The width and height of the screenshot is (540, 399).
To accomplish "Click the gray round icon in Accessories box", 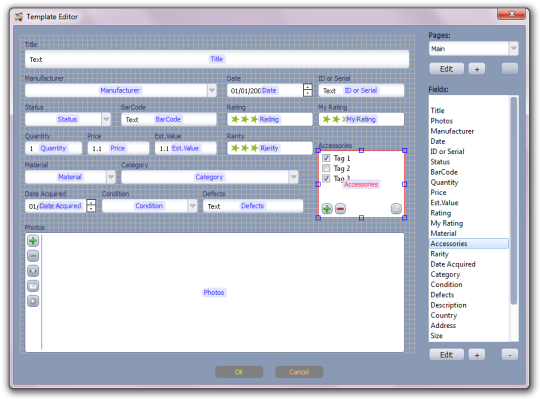I will point(396,209).
